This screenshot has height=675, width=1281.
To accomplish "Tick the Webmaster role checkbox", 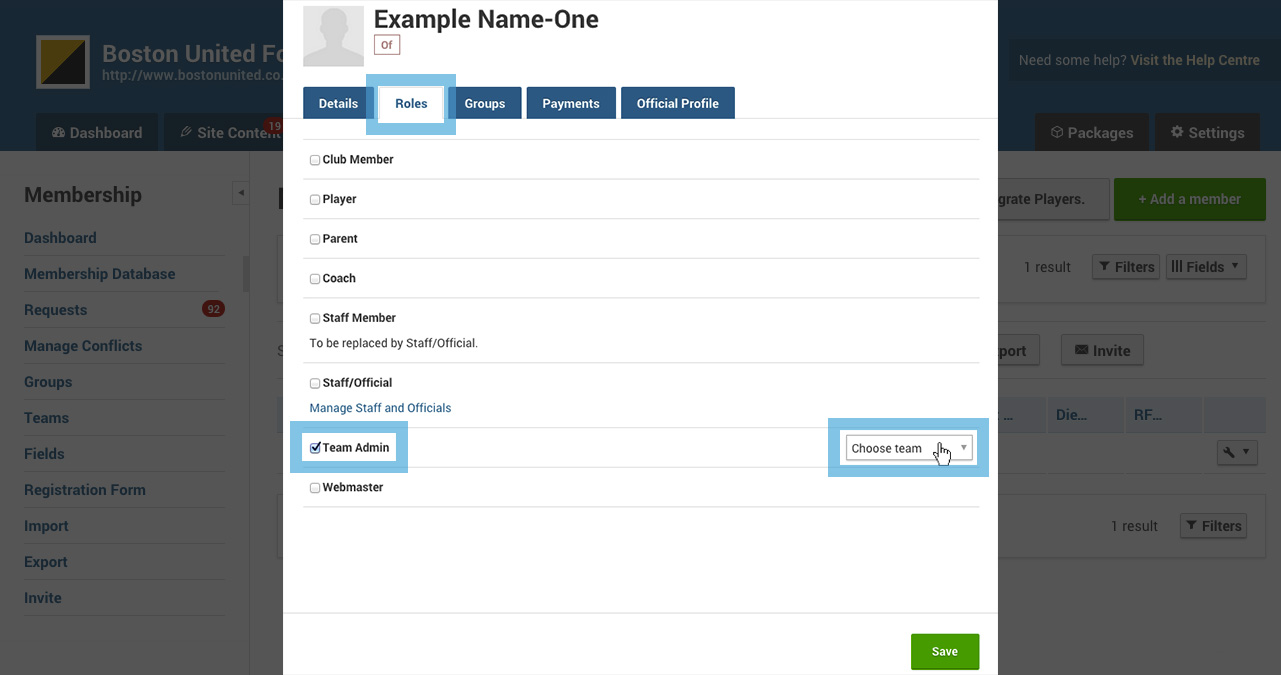I will point(315,488).
